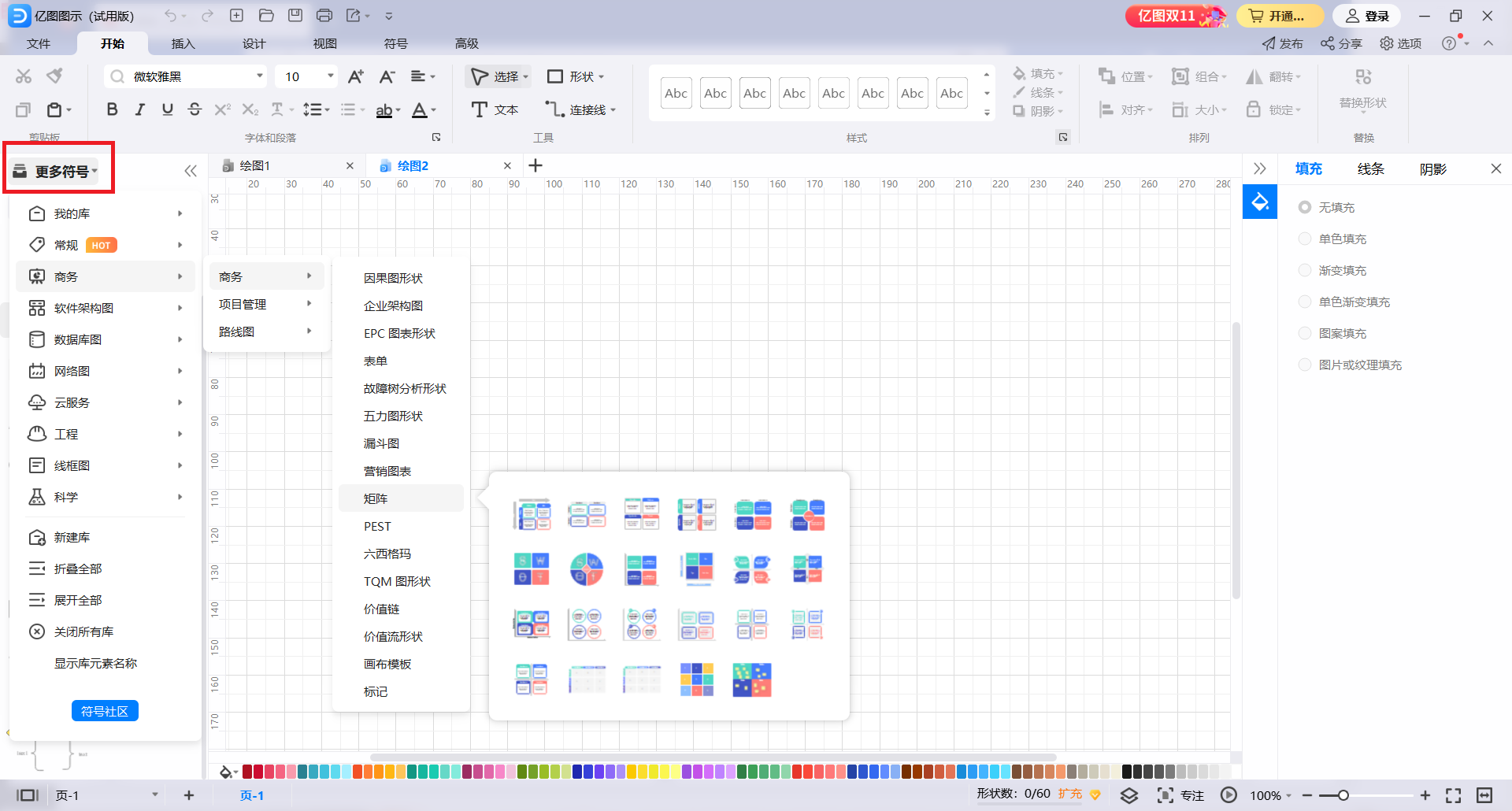Click the fill bucket panel icon
Viewport: 1512px width, 811px height.
click(x=1260, y=202)
